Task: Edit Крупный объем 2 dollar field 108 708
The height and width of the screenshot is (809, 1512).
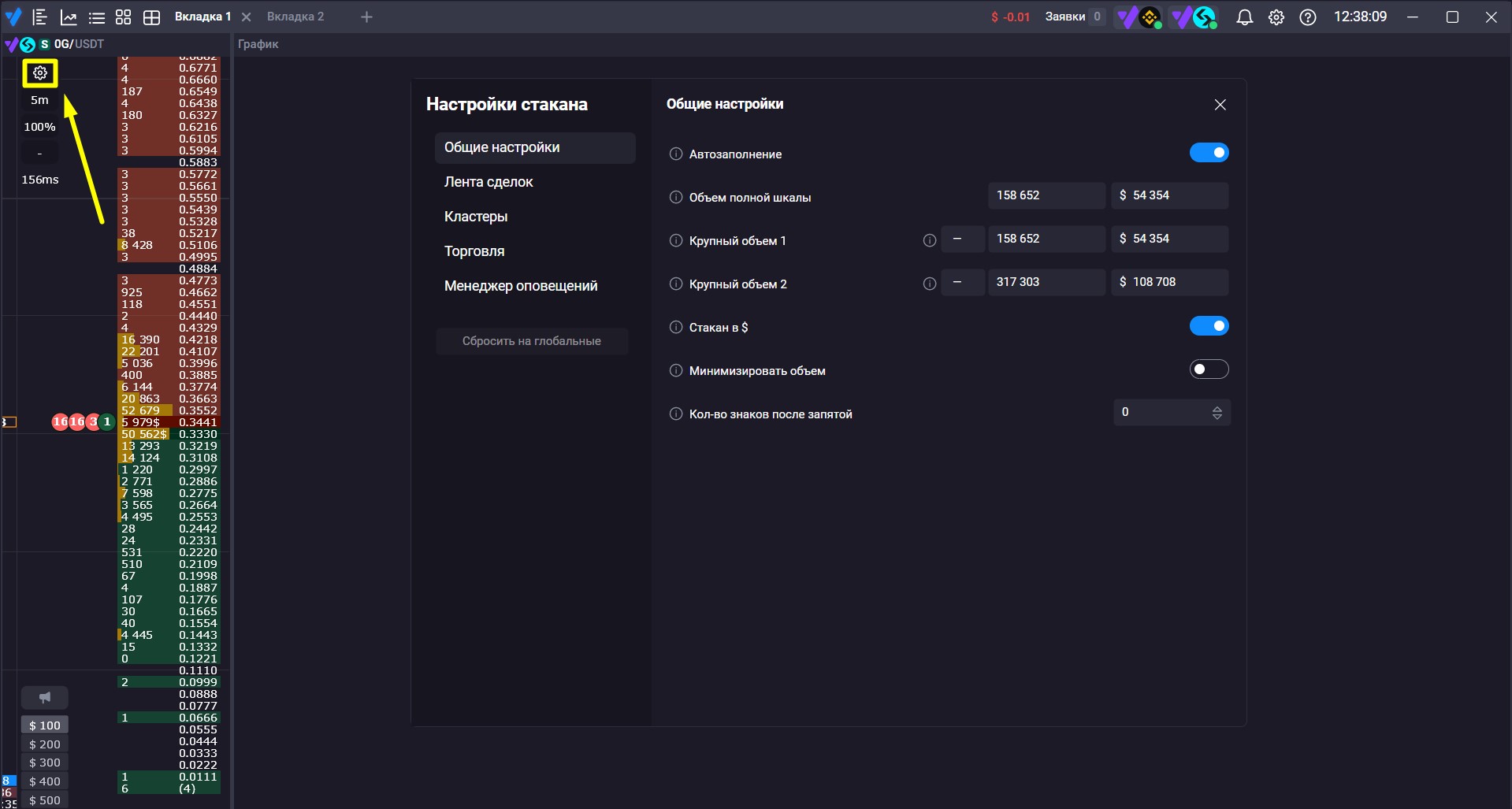Action: click(1170, 282)
